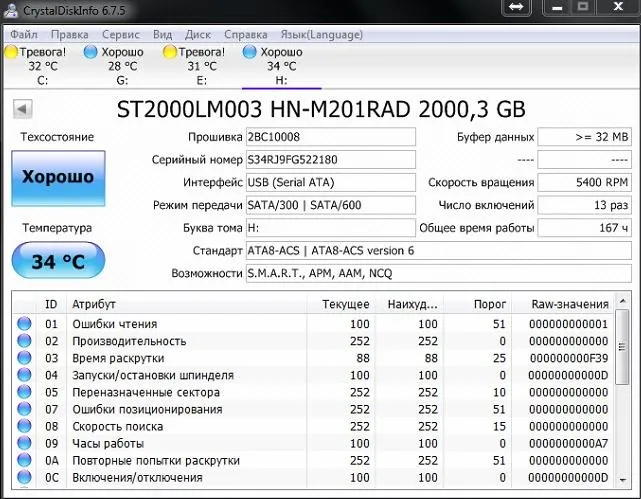Click the serial number field S34RJ9FG522180
Screen dimensions: 641x499
331,160
